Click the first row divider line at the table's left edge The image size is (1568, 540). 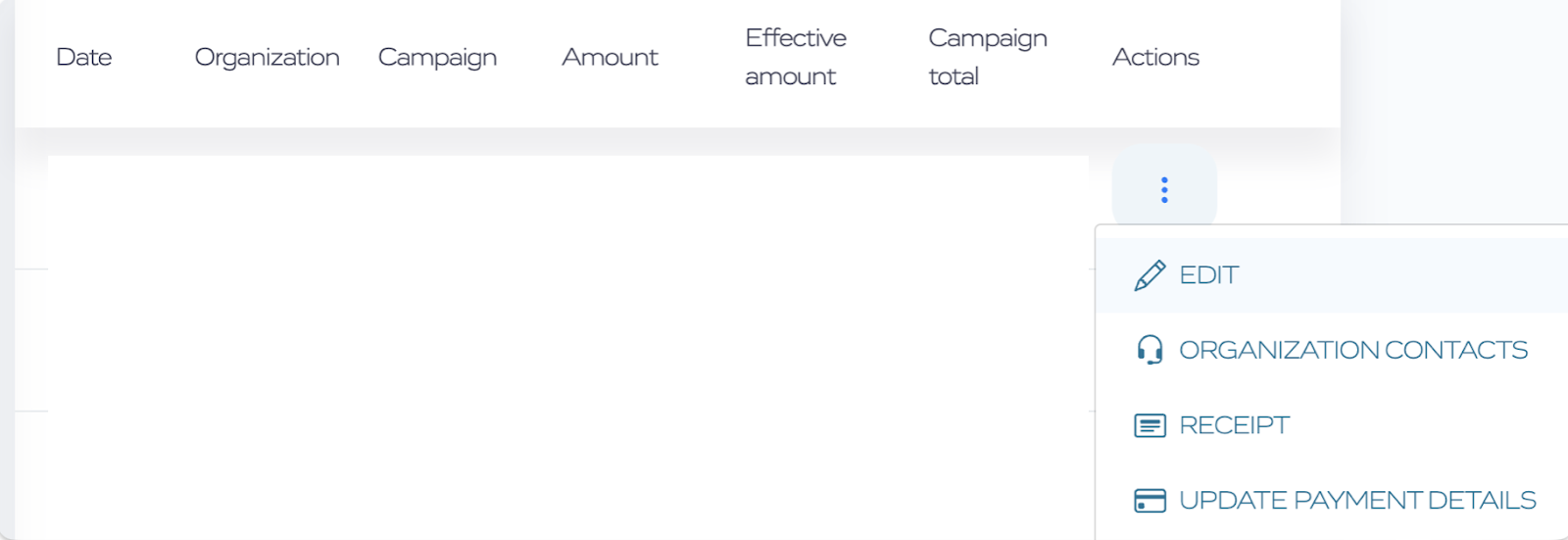31,269
